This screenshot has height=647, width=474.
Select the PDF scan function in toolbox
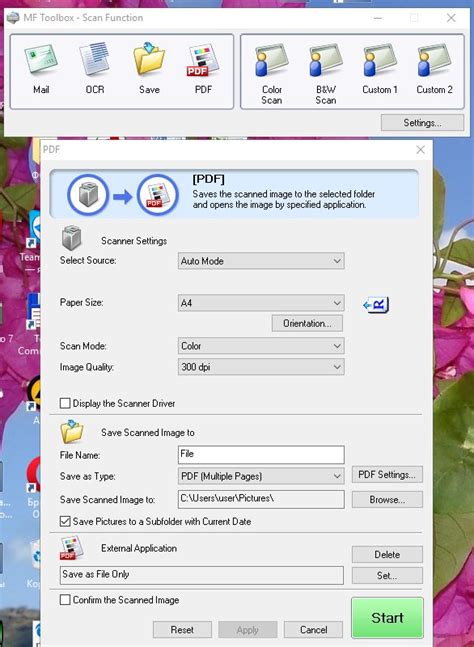tap(203, 69)
